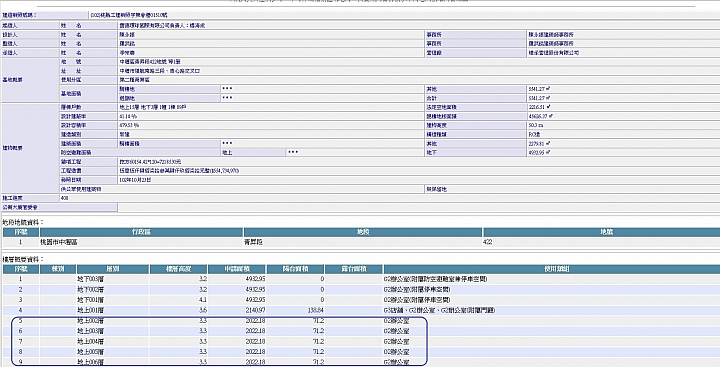Click the value 2279.81 ㎡
The height and width of the screenshot is (367, 720).
pyautogui.click(x=539, y=143)
